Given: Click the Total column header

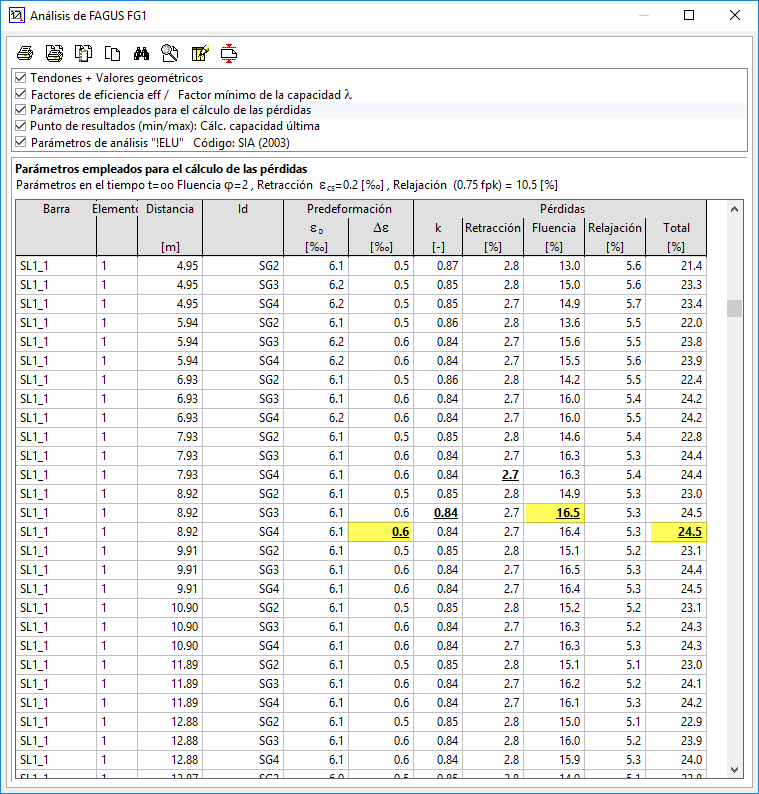Looking at the screenshot, I should 676,237.
